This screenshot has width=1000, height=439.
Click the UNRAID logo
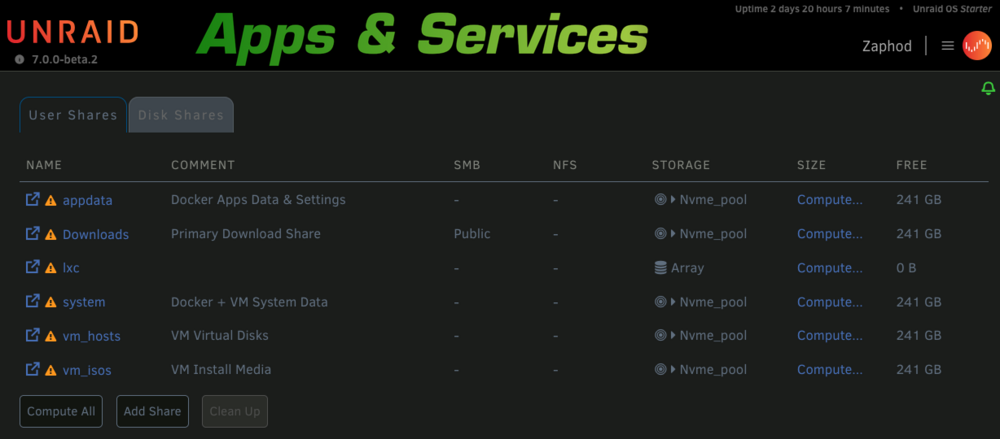(73, 31)
